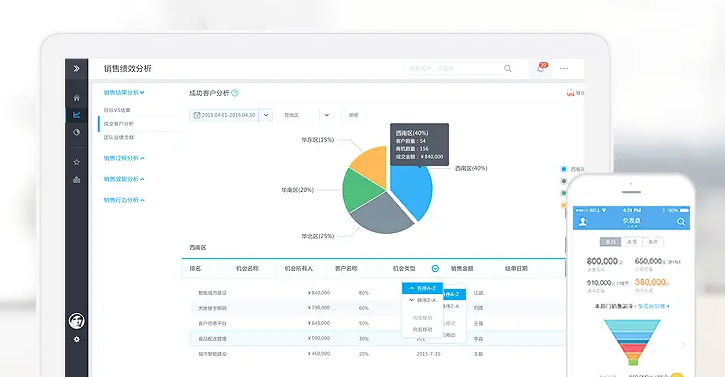Tap the contacts icon in the phone header

[x=583, y=222]
